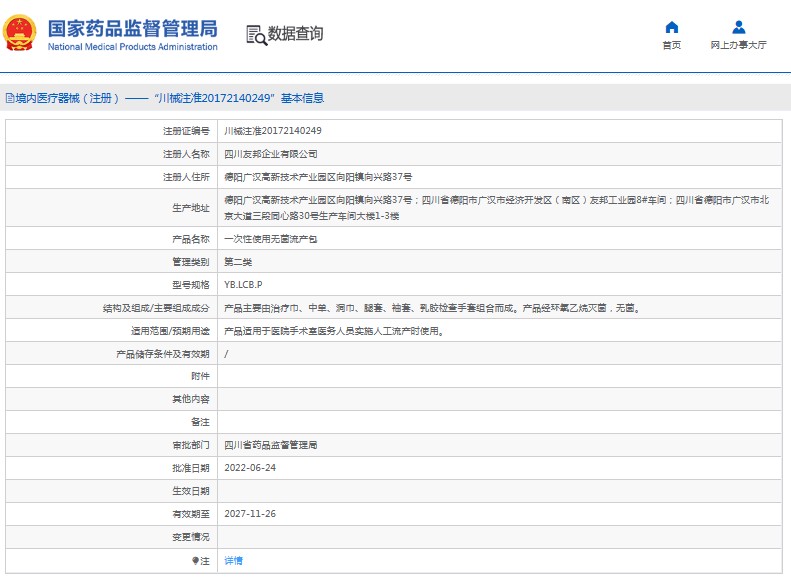This screenshot has height=580, width=791.
Task: Click the 网上办事大厅 person icon
Action: point(739,27)
